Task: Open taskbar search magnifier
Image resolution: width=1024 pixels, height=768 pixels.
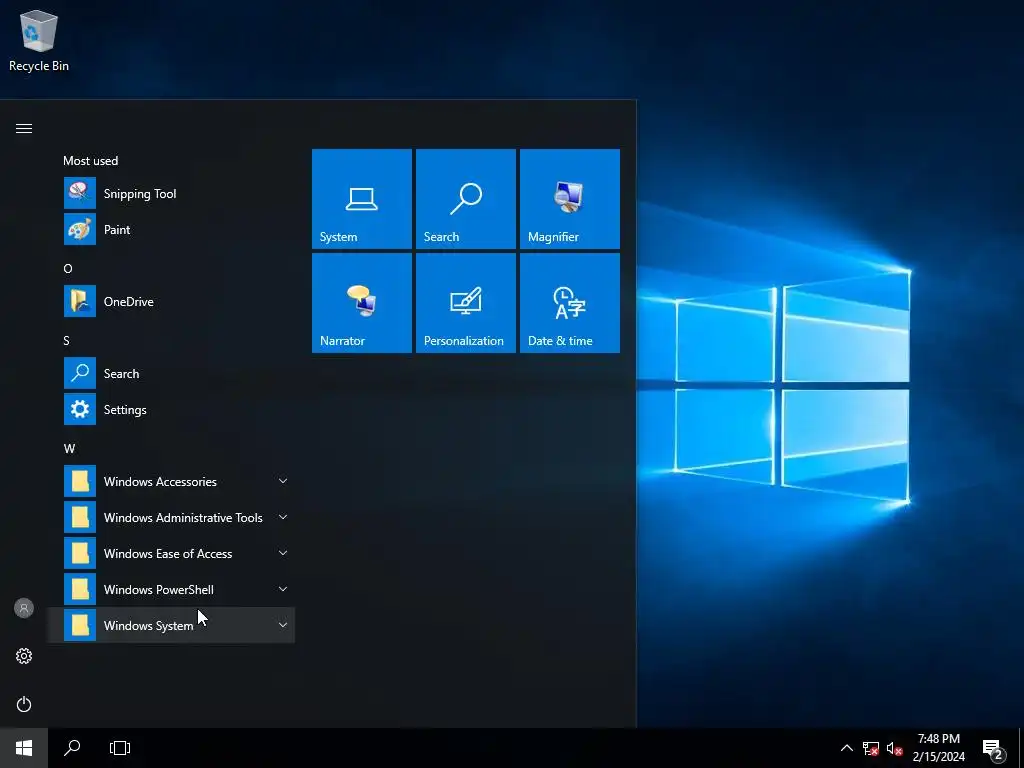Action: point(72,748)
